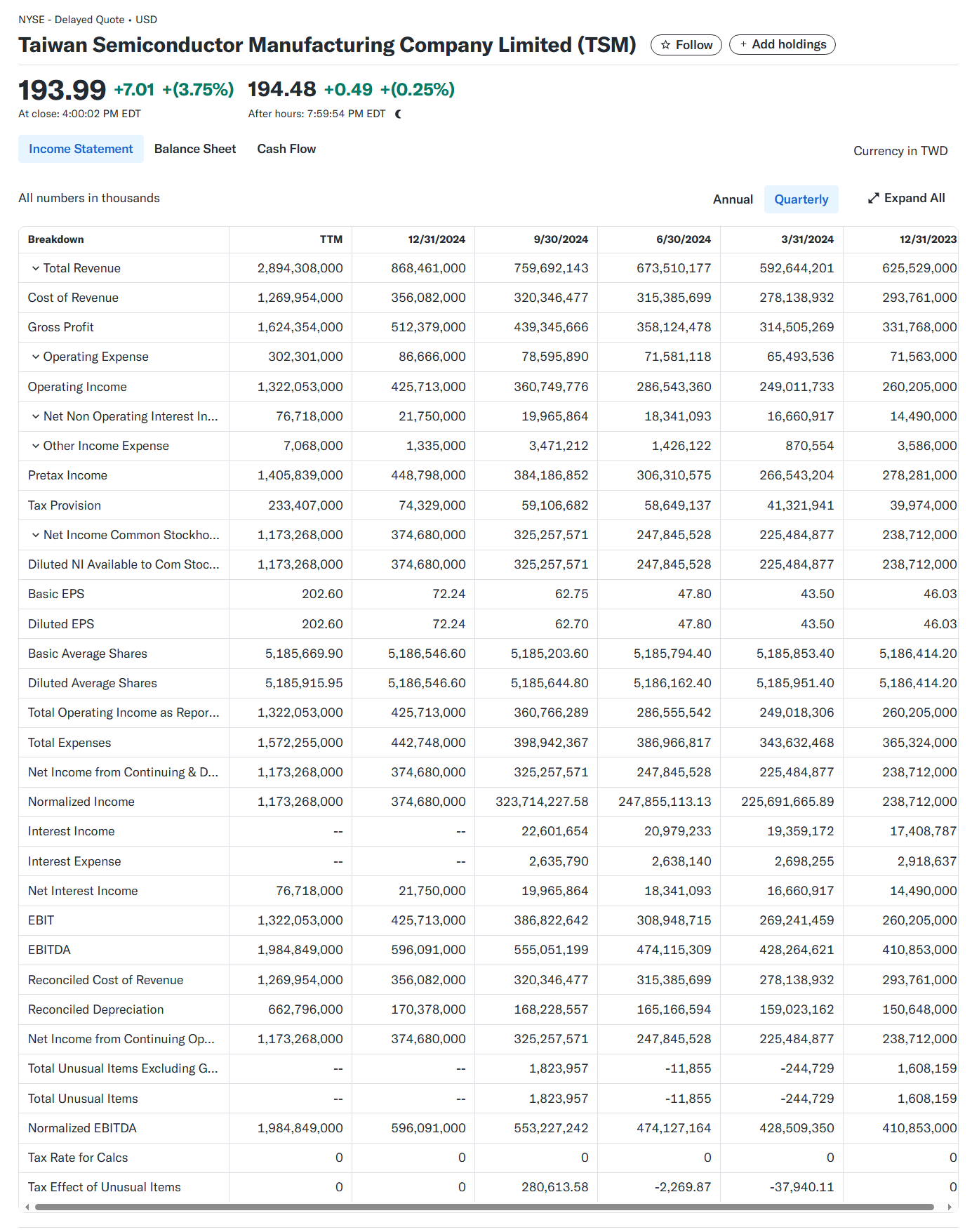Expand the Other Income Expense chevron
This screenshot has width=972, height=1232.
click(x=35, y=446)
